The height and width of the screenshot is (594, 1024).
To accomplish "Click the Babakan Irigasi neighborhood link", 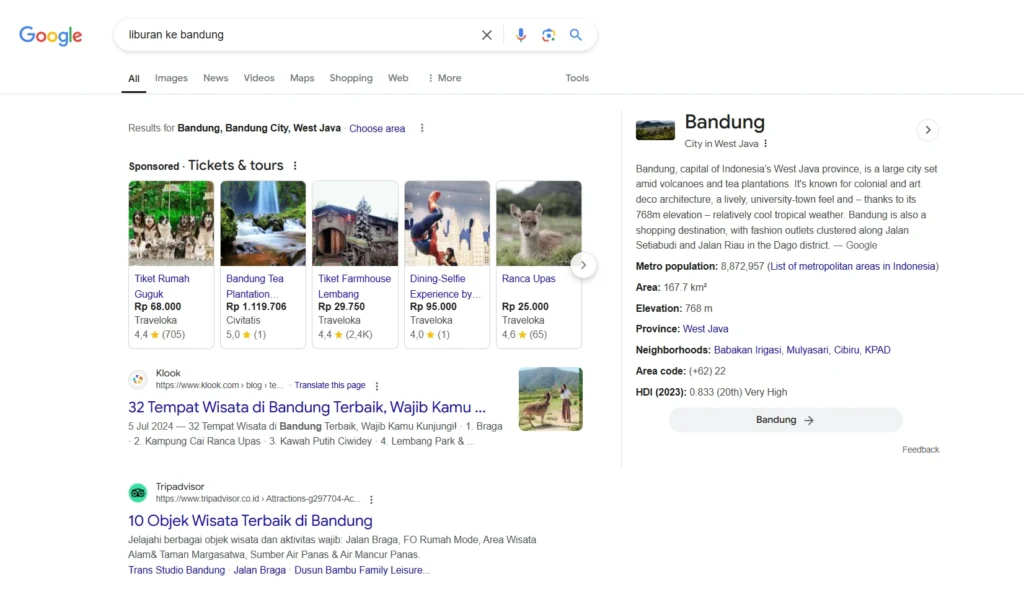I will (x=747, y=350).
